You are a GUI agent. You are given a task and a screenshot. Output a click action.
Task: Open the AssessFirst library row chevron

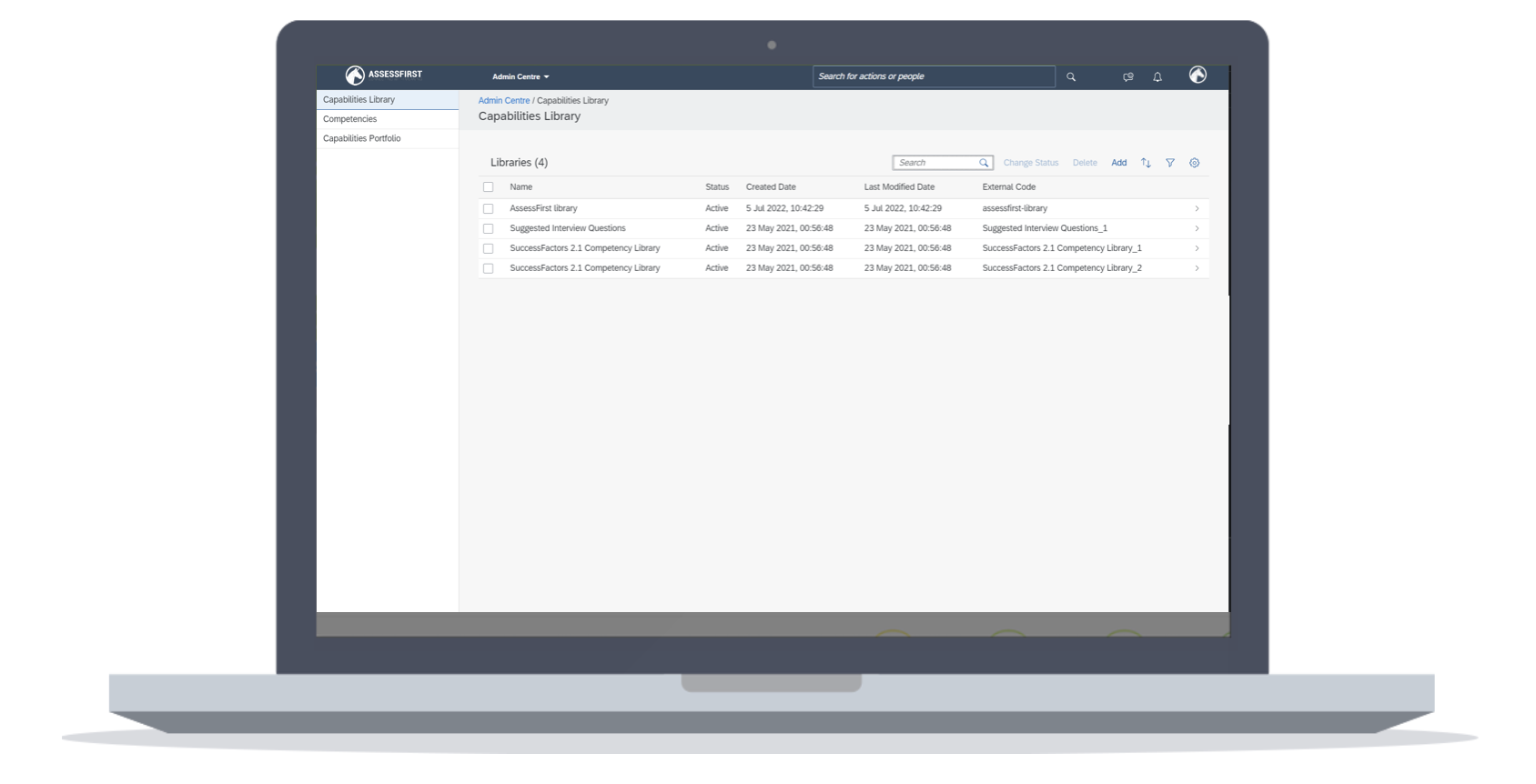tap(1197, 209)
